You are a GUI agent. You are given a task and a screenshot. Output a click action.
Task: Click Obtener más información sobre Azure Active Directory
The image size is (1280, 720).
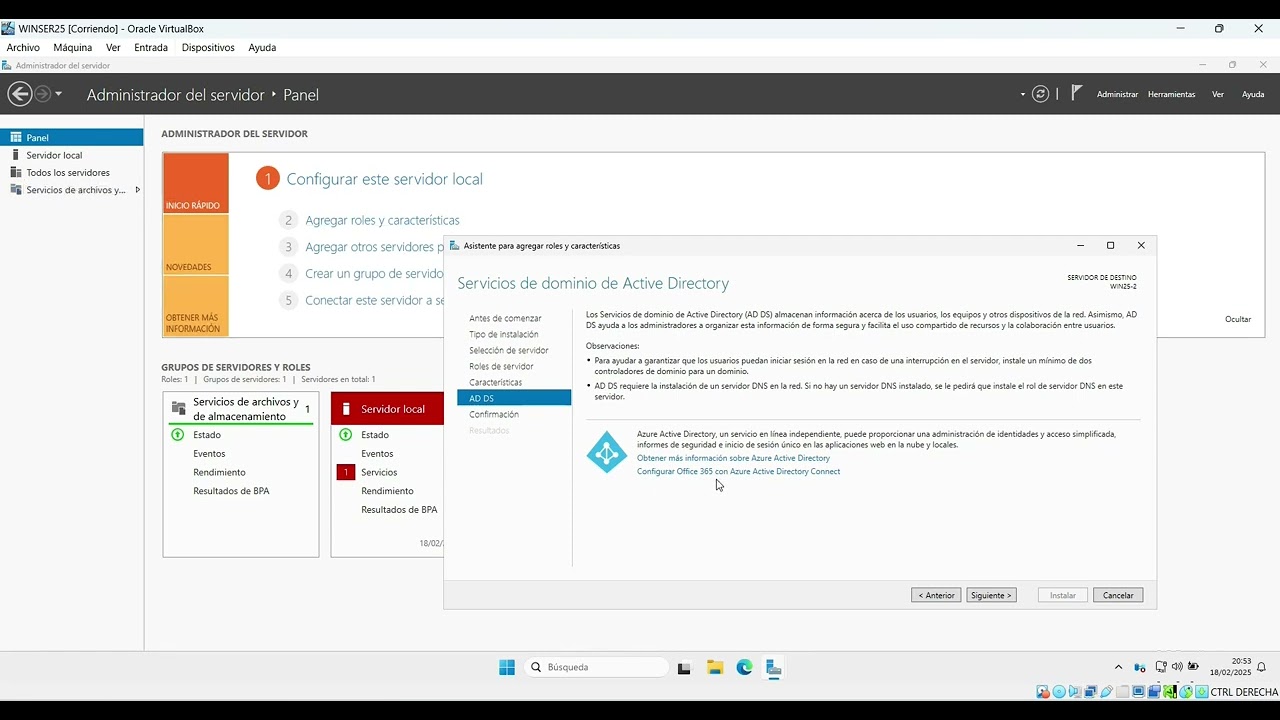(733, 458)
